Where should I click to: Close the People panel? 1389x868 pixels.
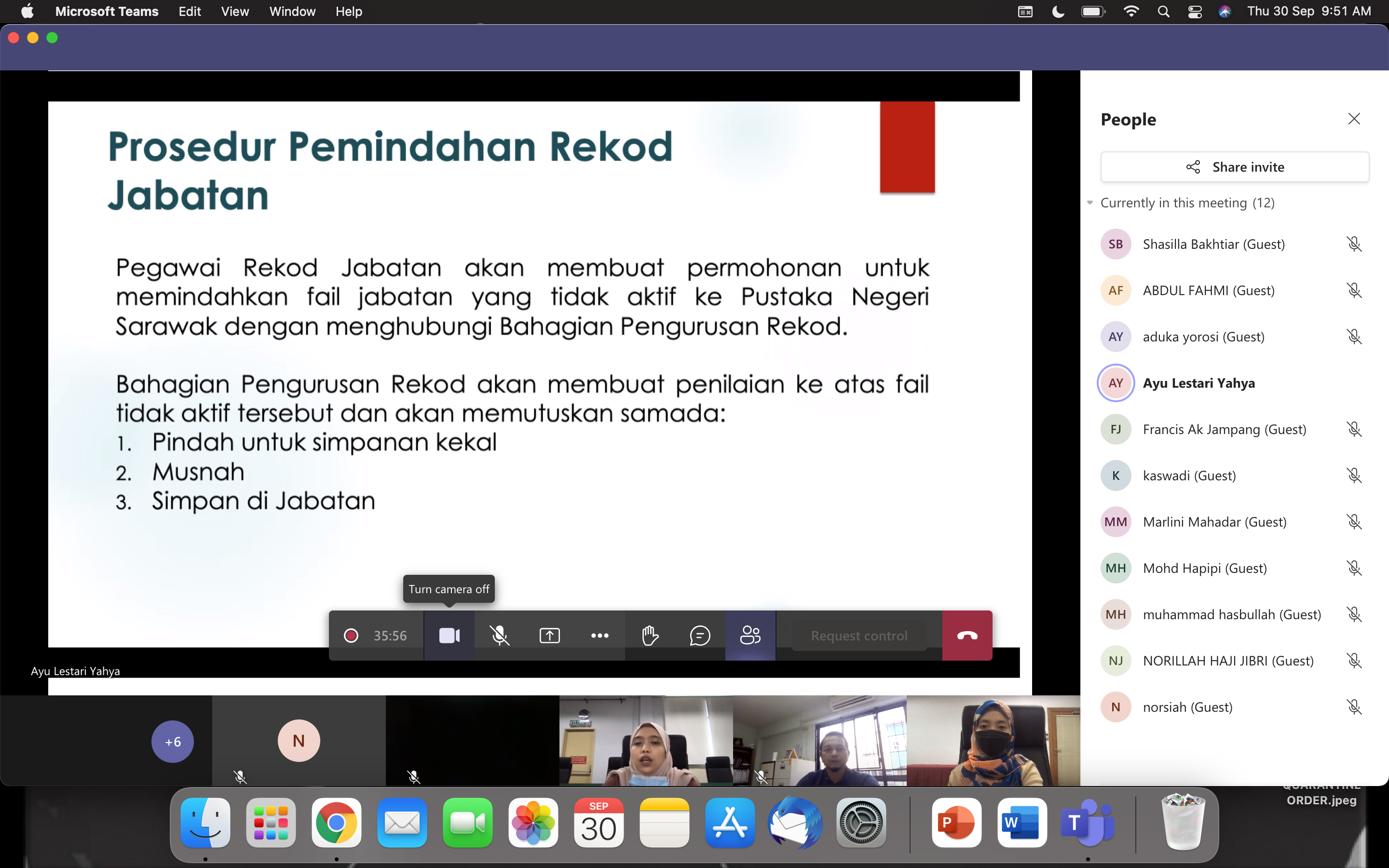pyautogui.click(x=1354, y=119)
